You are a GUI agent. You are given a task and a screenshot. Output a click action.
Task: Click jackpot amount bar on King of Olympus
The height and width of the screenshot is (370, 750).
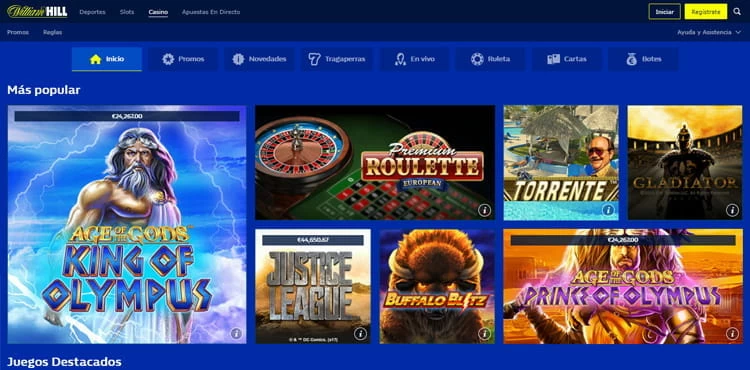click(127, 116)
